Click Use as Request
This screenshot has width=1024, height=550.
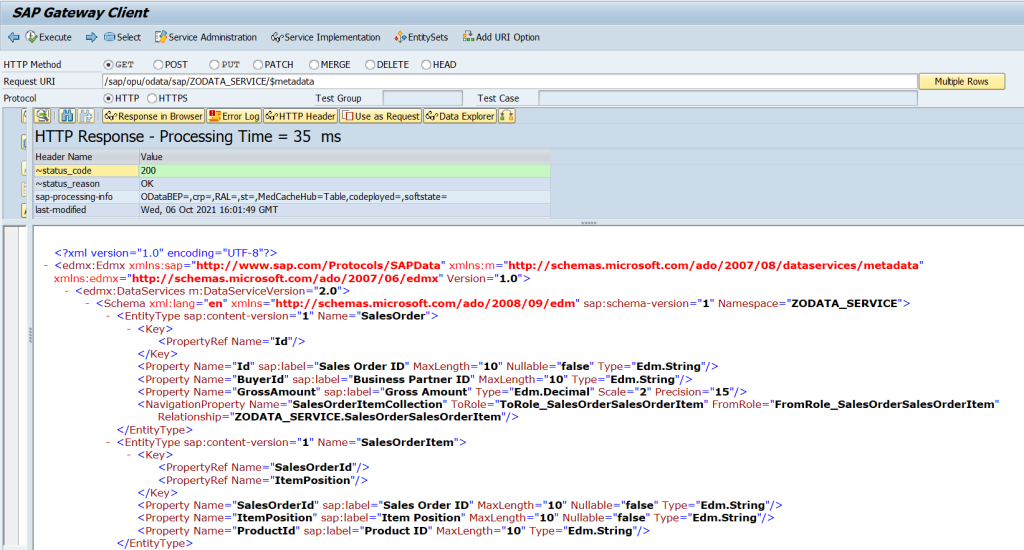pos(381,116)
